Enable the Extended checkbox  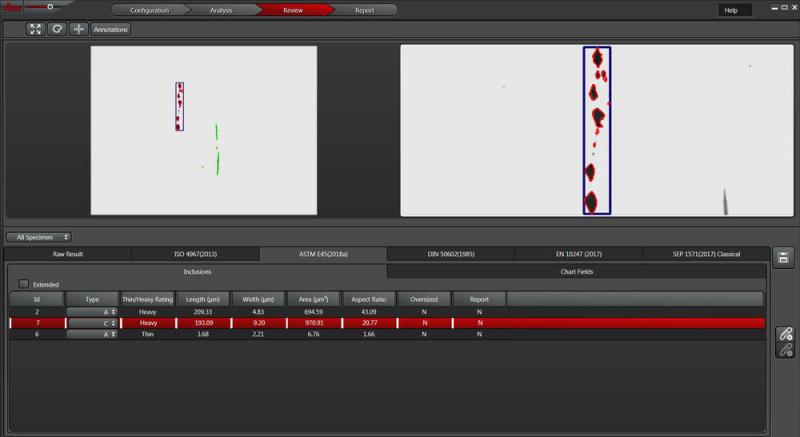tap(24, 284)
